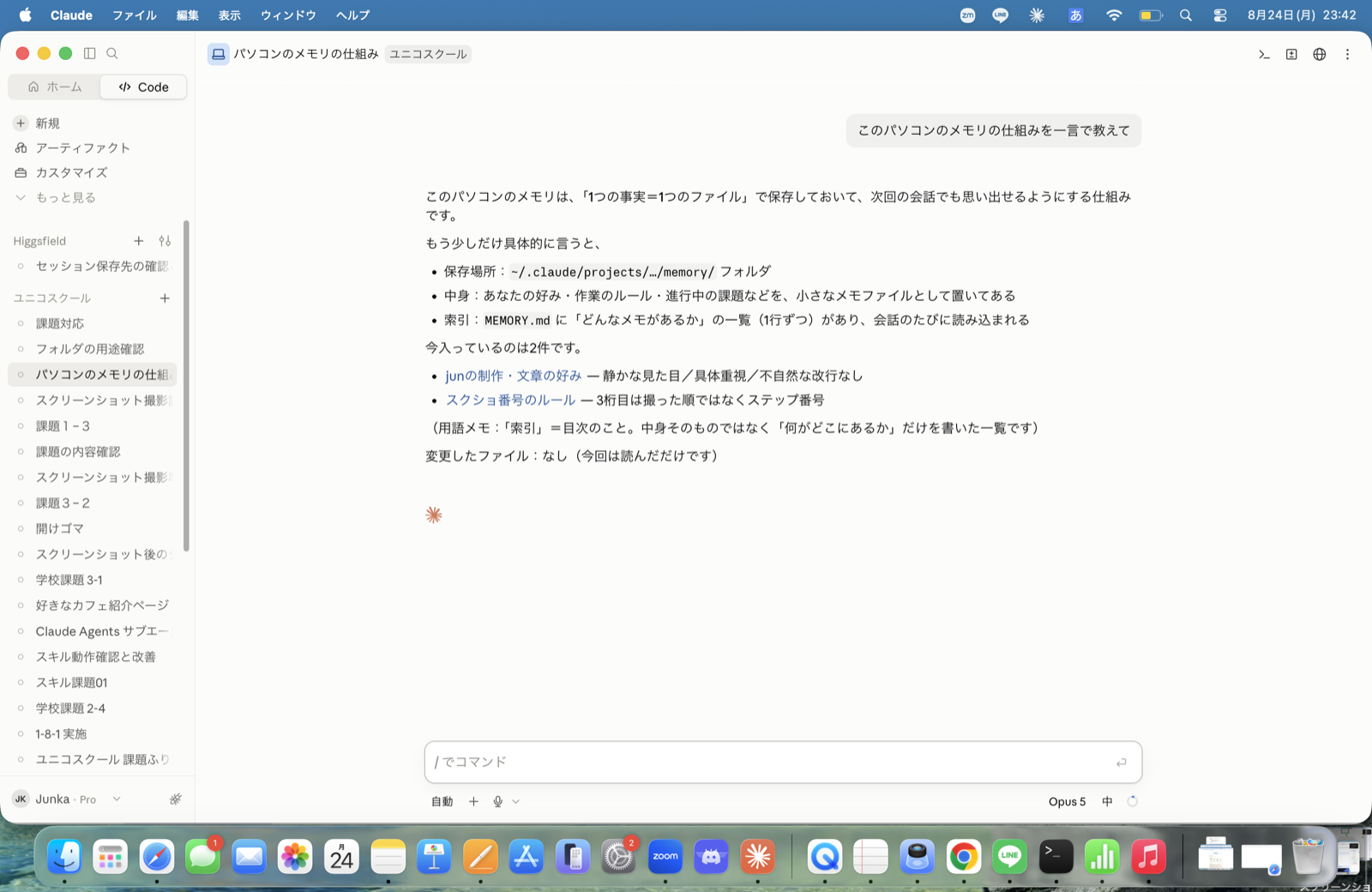Open the globe icon in the header
The image size is (1372, 892).
(1320, 54)
